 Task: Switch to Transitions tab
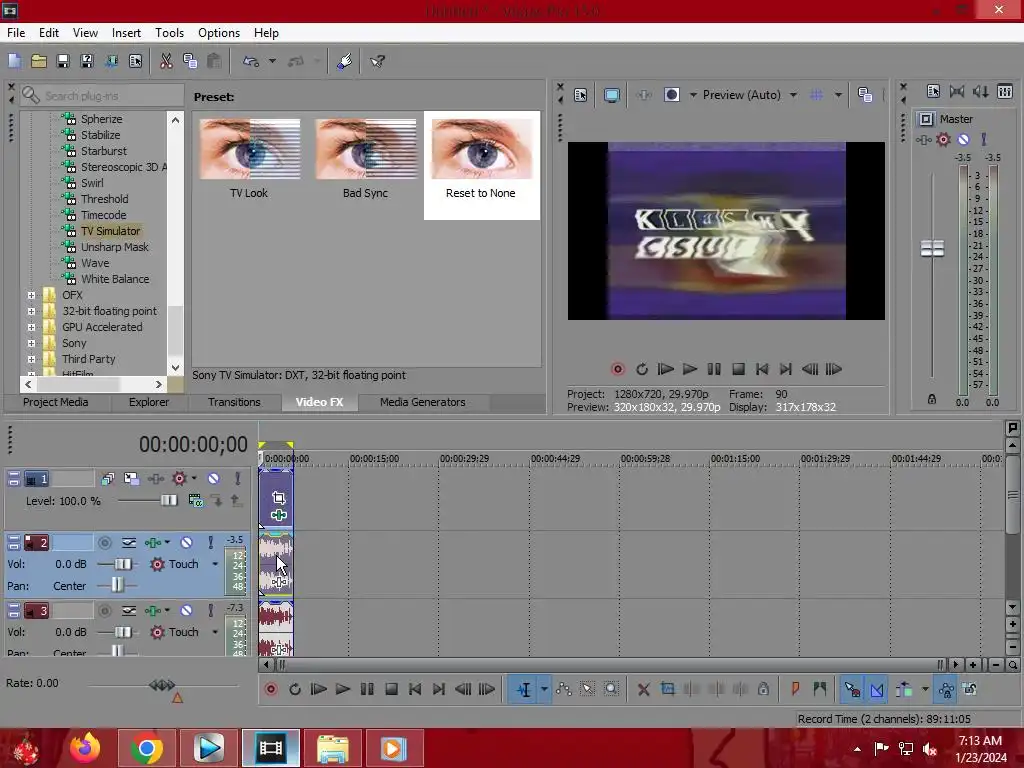234,402
